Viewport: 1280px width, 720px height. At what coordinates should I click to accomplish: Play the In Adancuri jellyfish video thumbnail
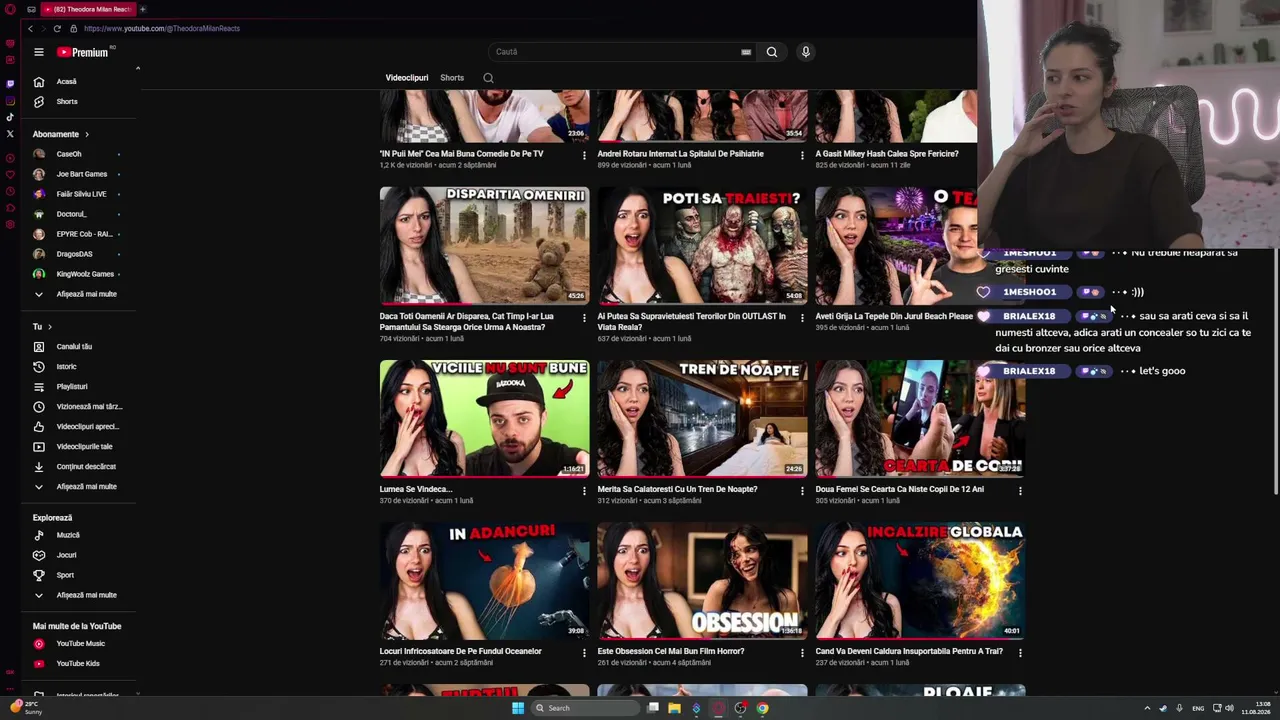[484, 581]
